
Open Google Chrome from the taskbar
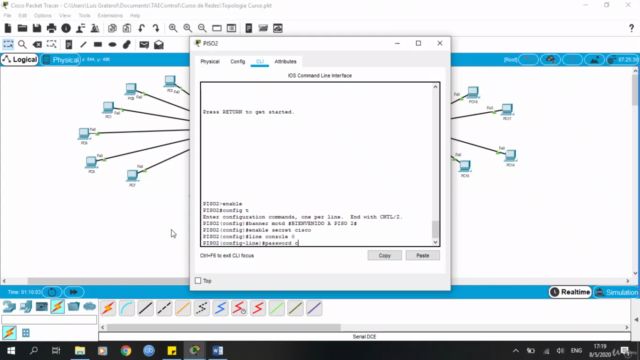click(x=126, y=351)
